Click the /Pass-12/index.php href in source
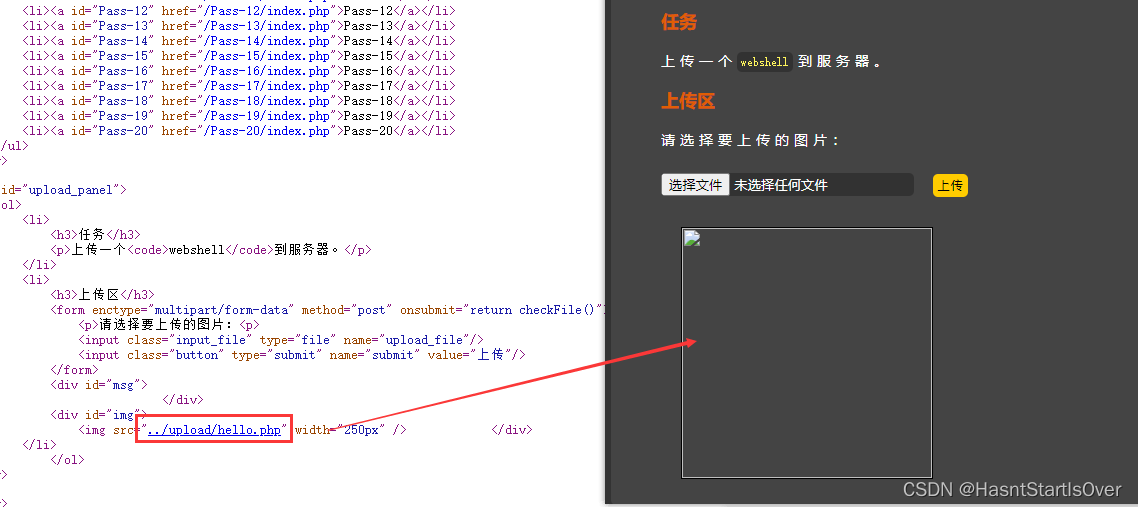 tap(266, 11)
